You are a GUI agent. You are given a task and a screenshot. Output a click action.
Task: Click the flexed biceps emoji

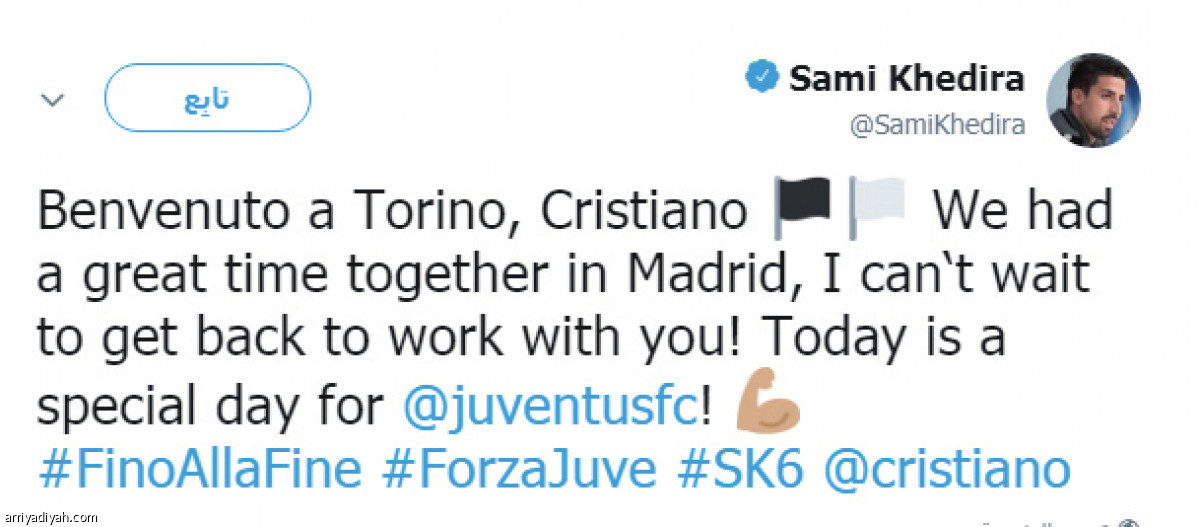point(768,404)
